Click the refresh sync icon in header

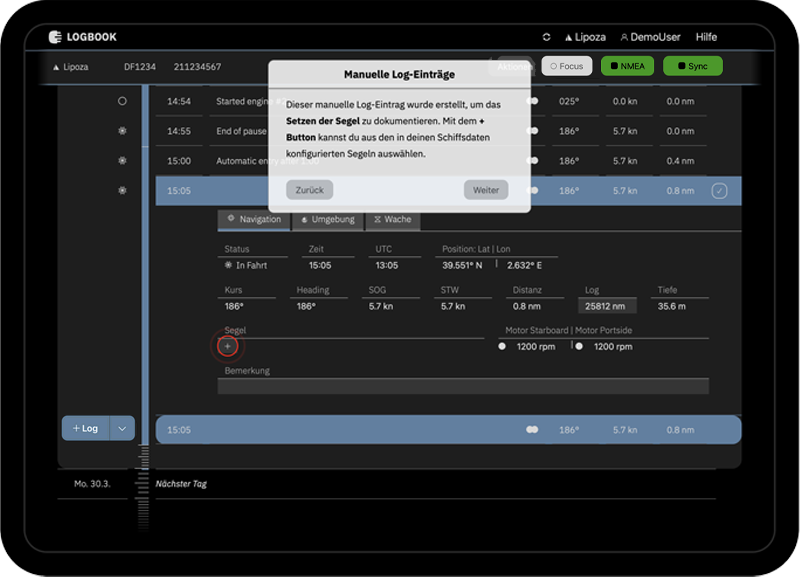pyautogui.click(x=546, y=37)
